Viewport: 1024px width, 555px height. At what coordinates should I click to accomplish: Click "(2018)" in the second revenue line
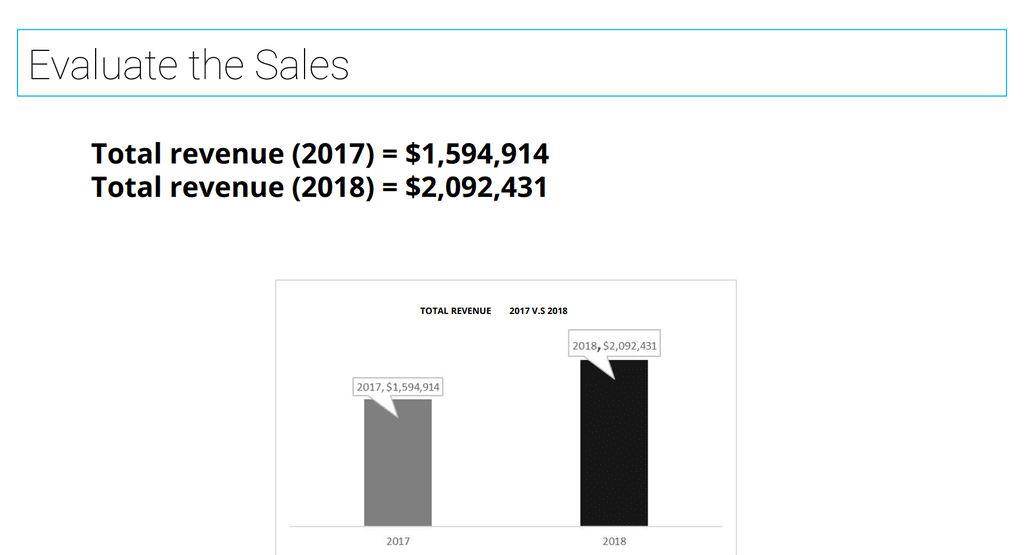point(333,187)
